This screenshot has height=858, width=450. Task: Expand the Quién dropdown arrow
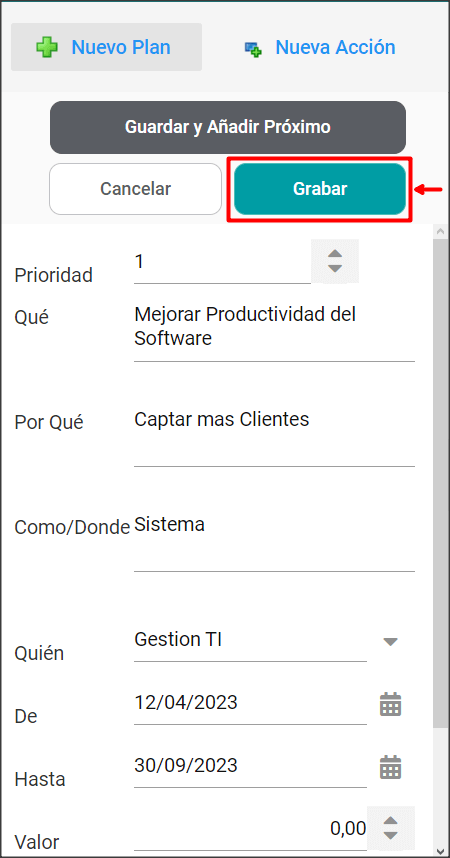[x=390, y=642]
